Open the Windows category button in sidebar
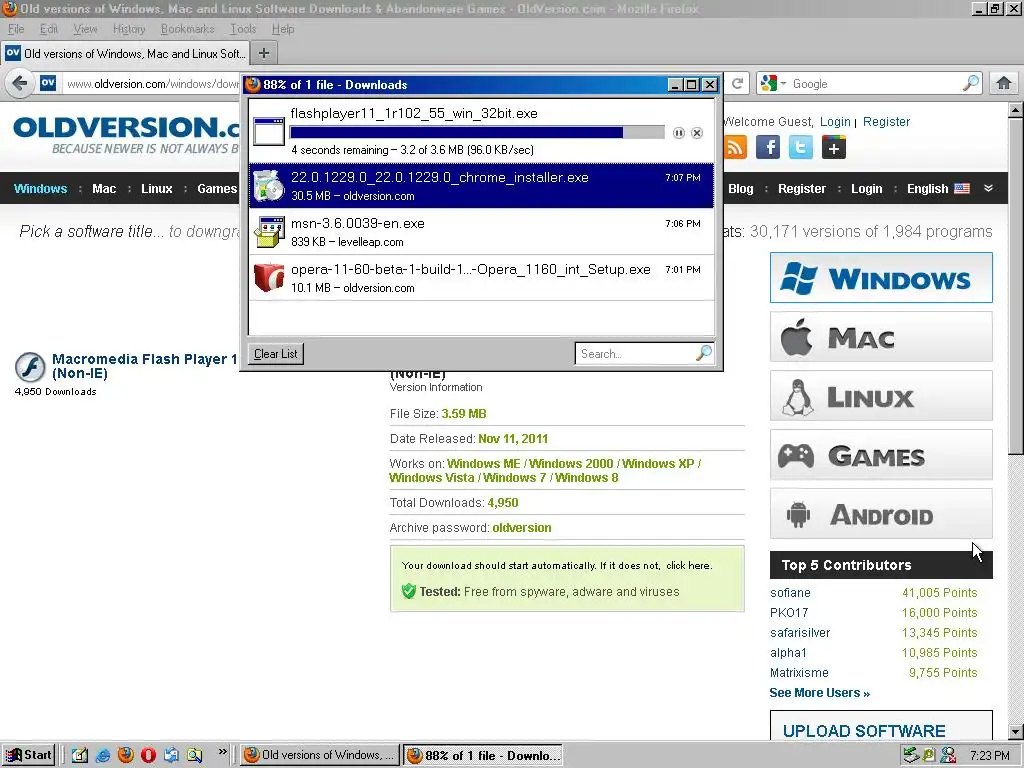The image size is (1024, 768). 881,278
